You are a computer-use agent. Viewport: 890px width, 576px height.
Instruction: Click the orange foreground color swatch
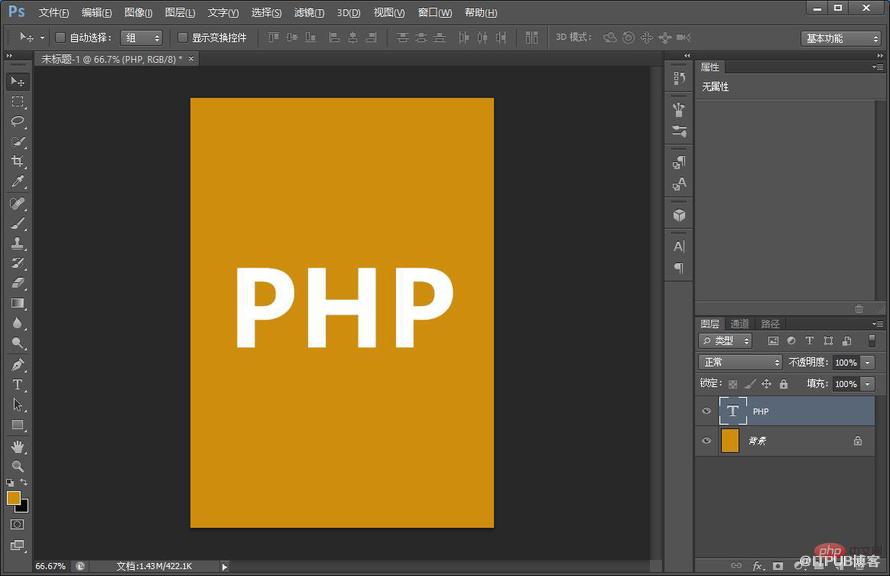(14, 498)
